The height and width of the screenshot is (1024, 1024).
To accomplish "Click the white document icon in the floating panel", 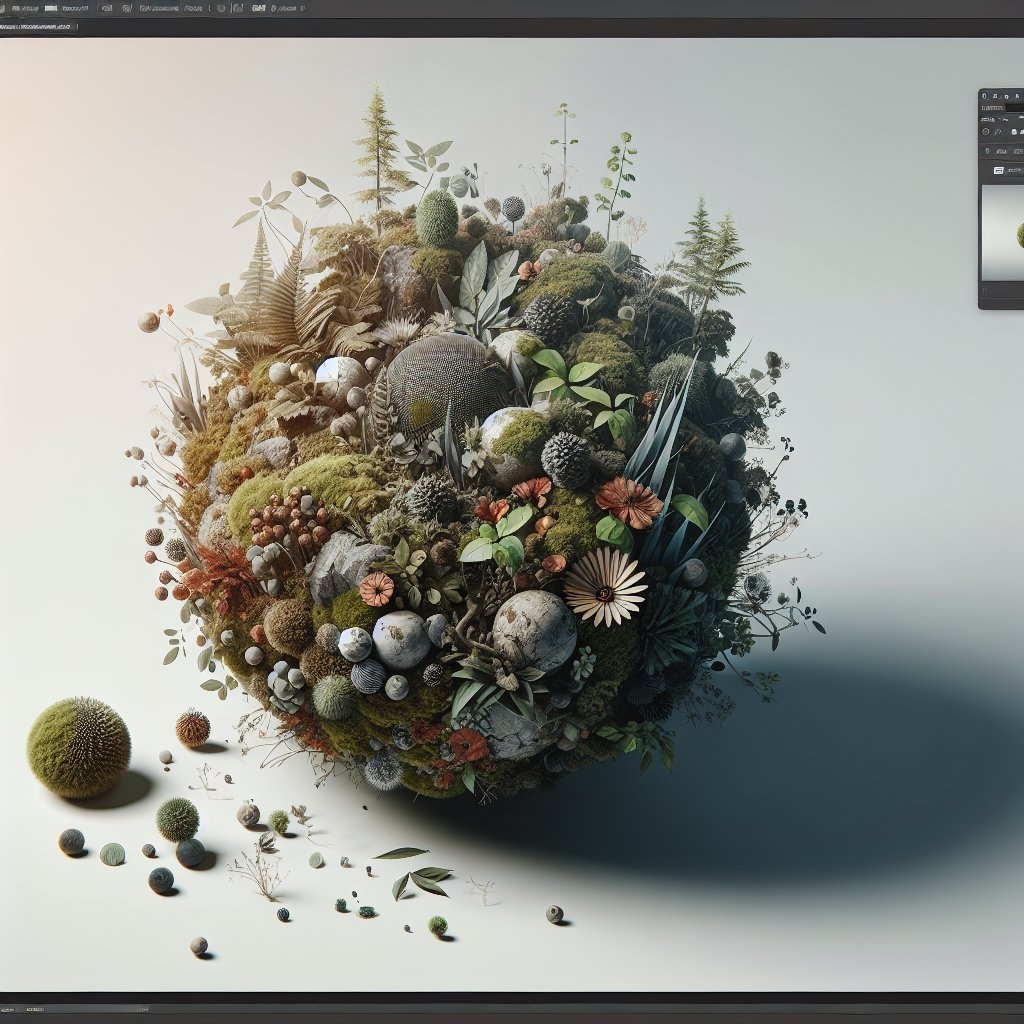I will click(1014, 131).
